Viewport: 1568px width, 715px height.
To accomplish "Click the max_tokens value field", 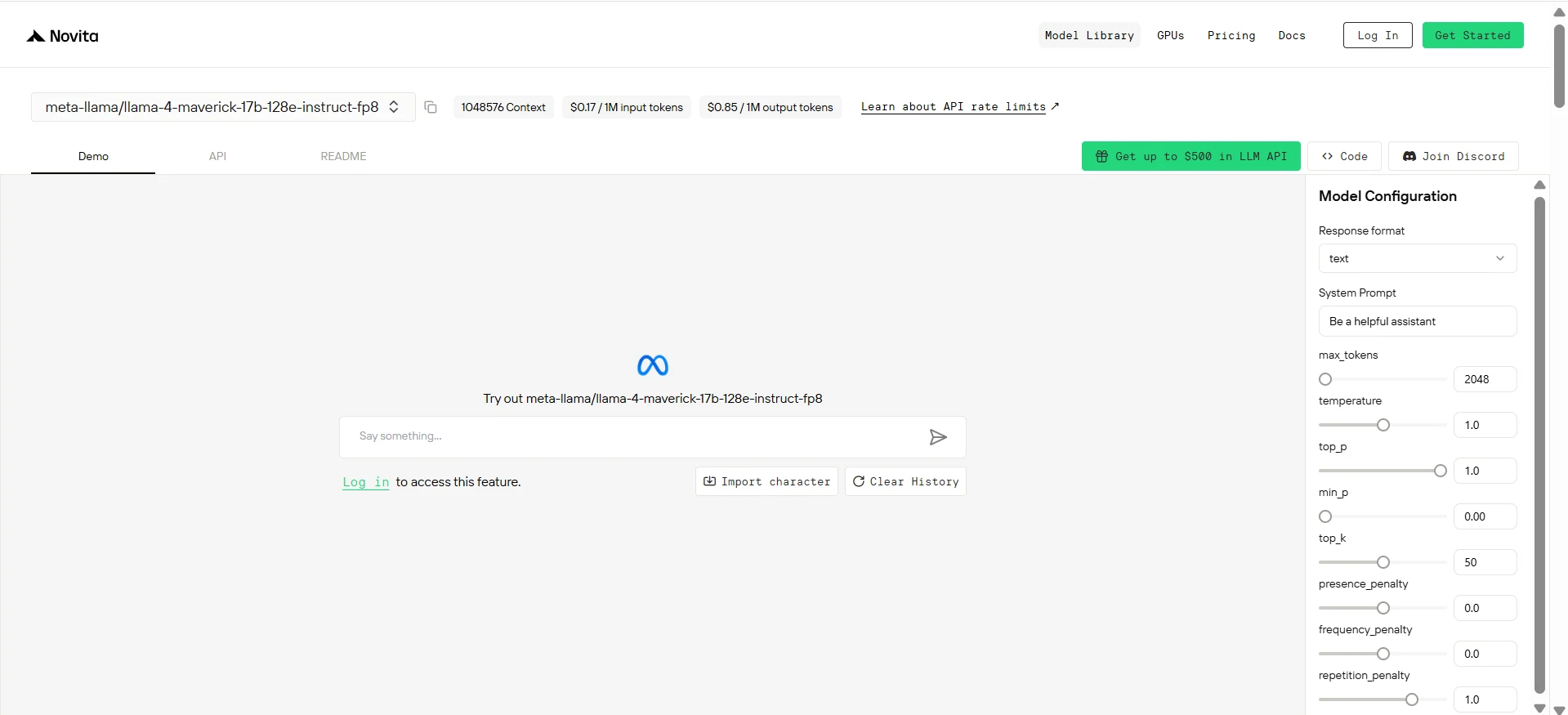I will (x=1485, y=379).
